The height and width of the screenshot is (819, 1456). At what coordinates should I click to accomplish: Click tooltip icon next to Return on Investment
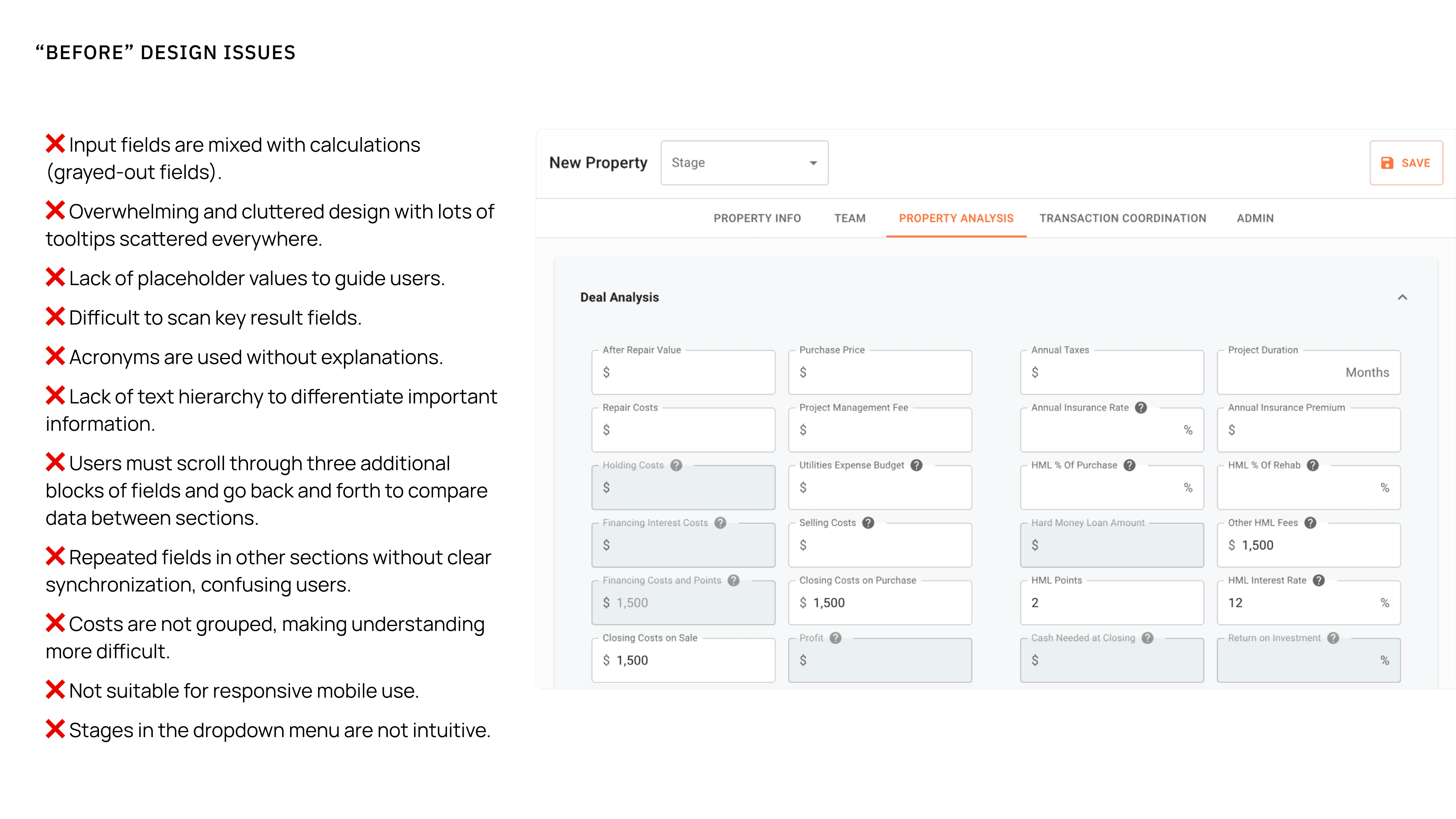click(x=1333, y=638)
